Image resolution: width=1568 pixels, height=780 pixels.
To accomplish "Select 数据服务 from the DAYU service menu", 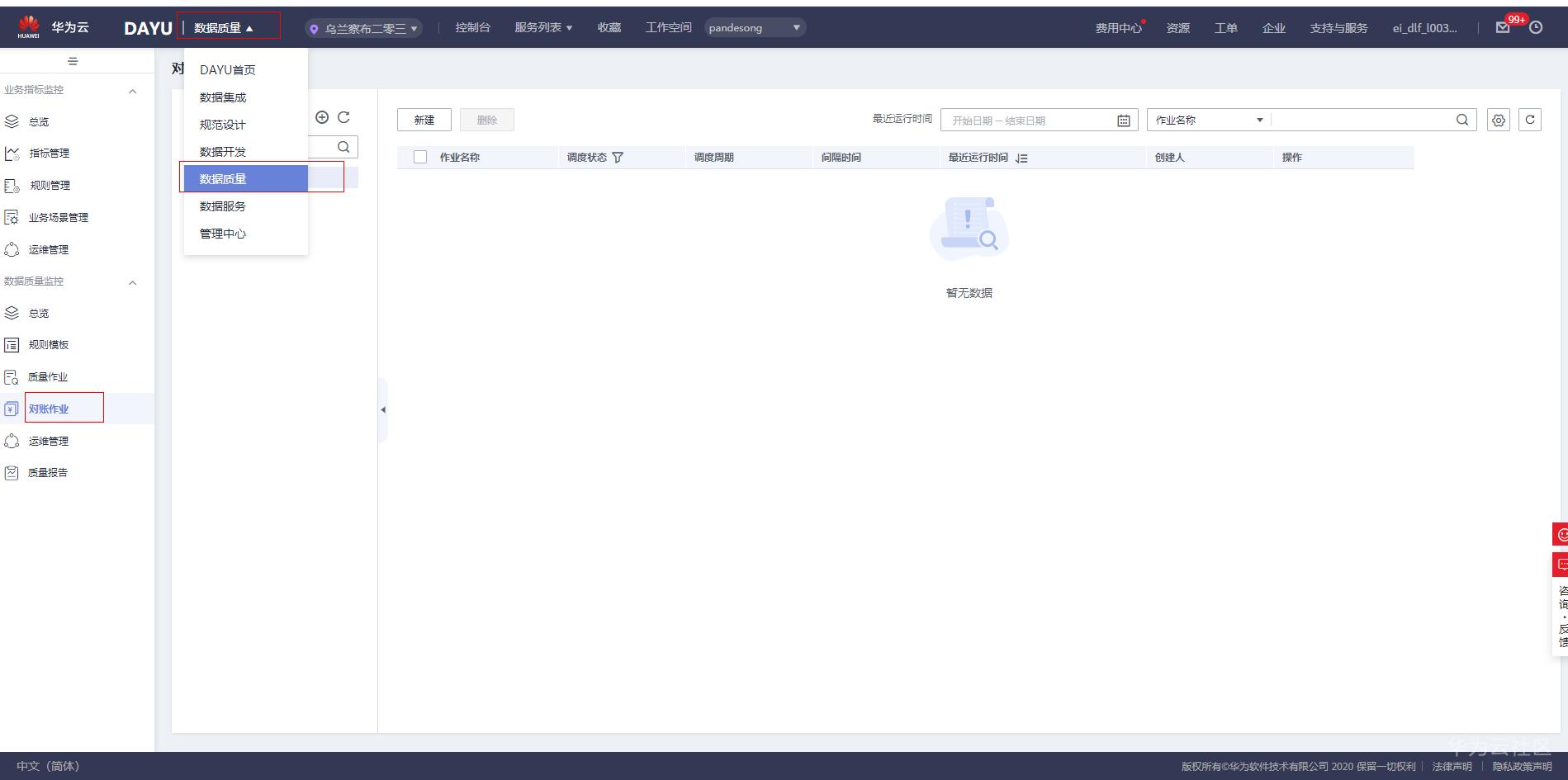I will click(x=220, y=206).
